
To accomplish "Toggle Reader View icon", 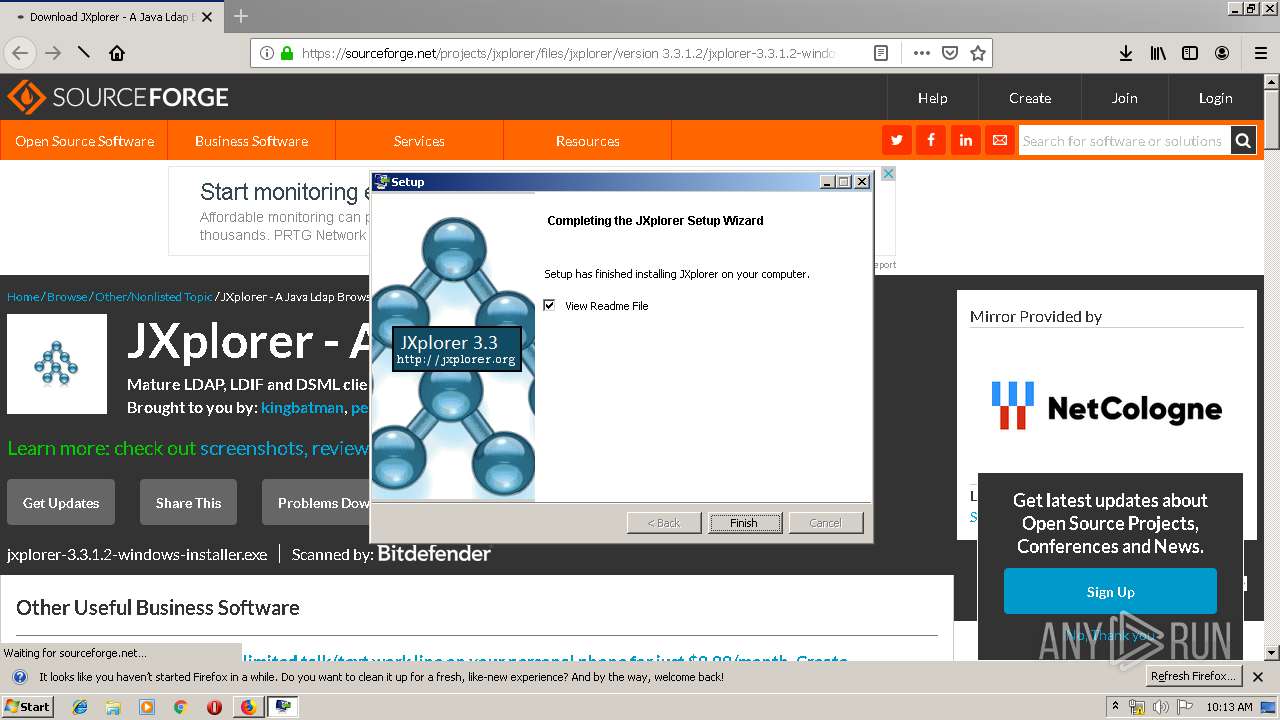I will pos(881,53).
